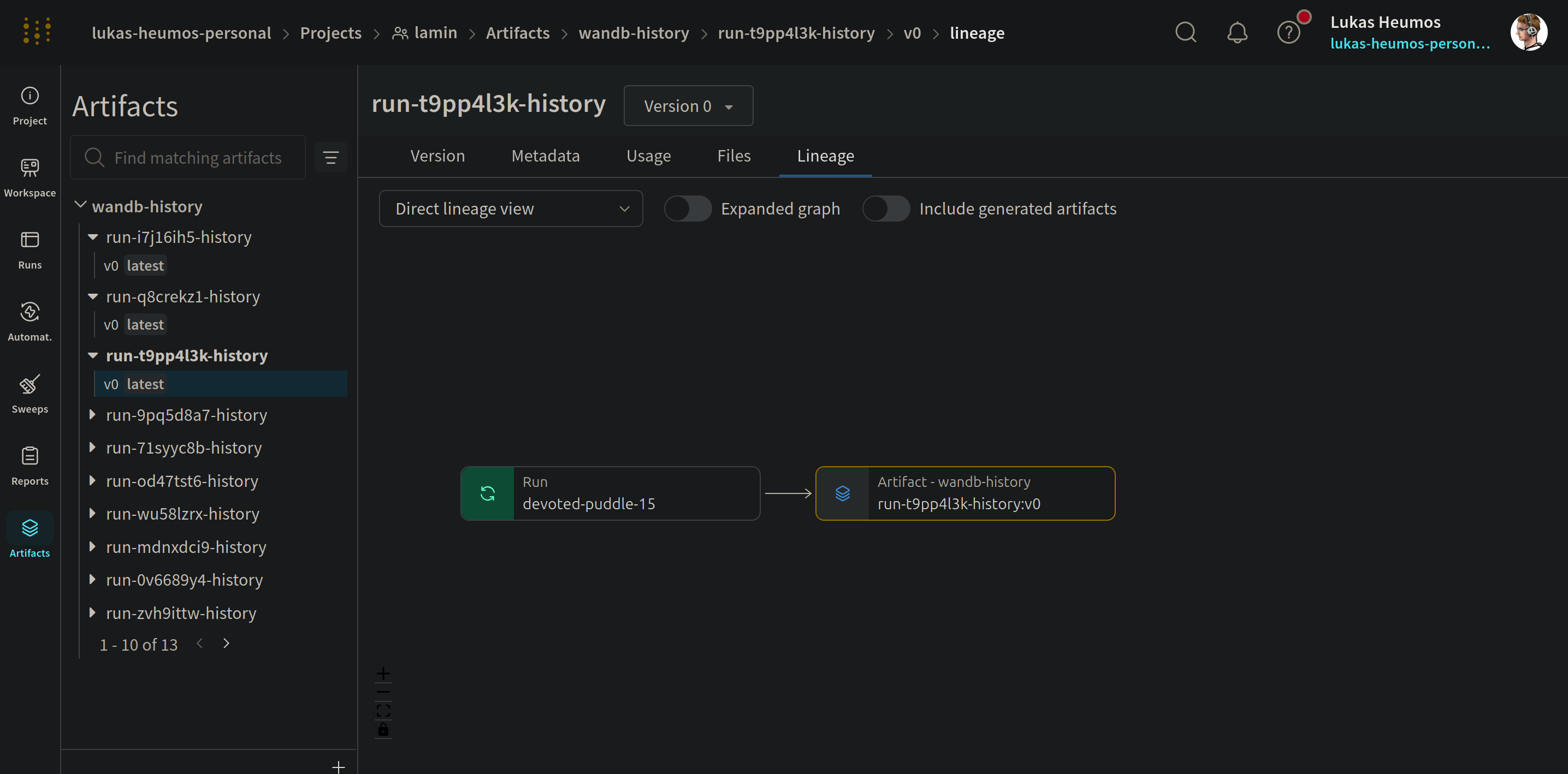Lock the lineage graph interactivity

coord(383,730)
